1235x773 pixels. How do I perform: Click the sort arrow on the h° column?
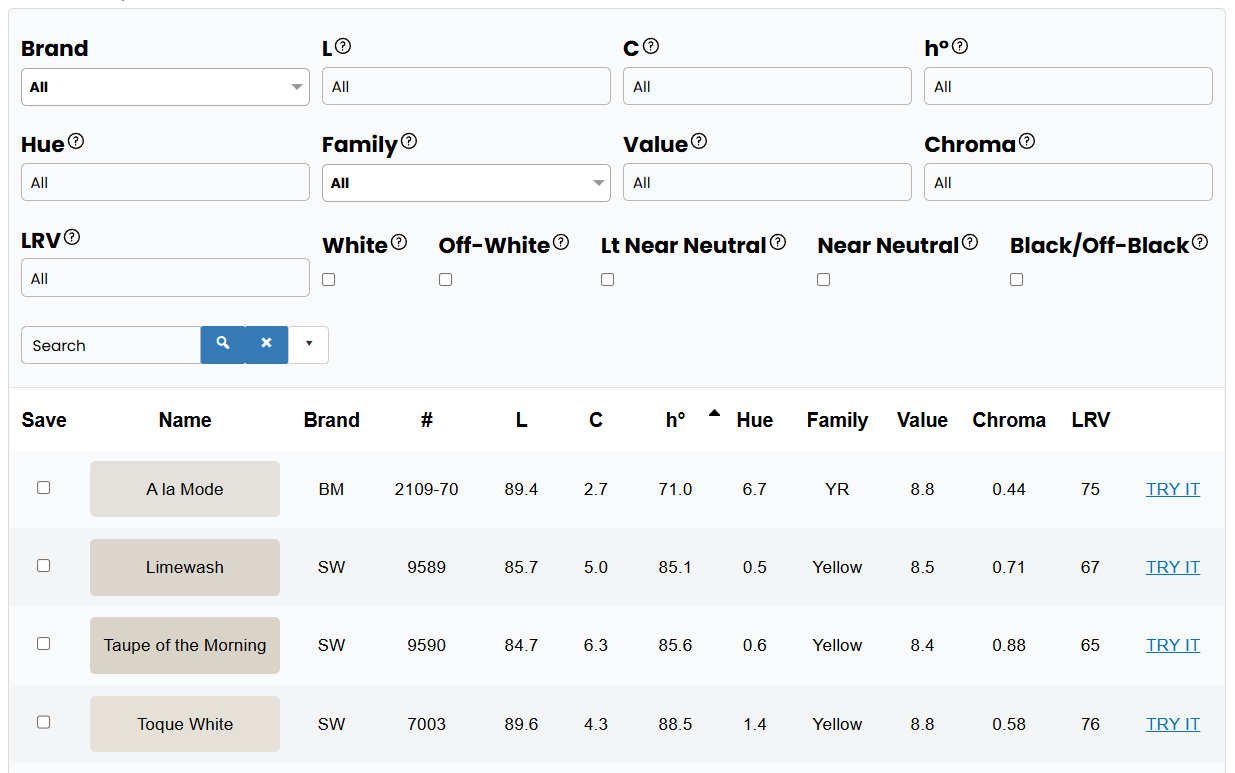point(714,411)
